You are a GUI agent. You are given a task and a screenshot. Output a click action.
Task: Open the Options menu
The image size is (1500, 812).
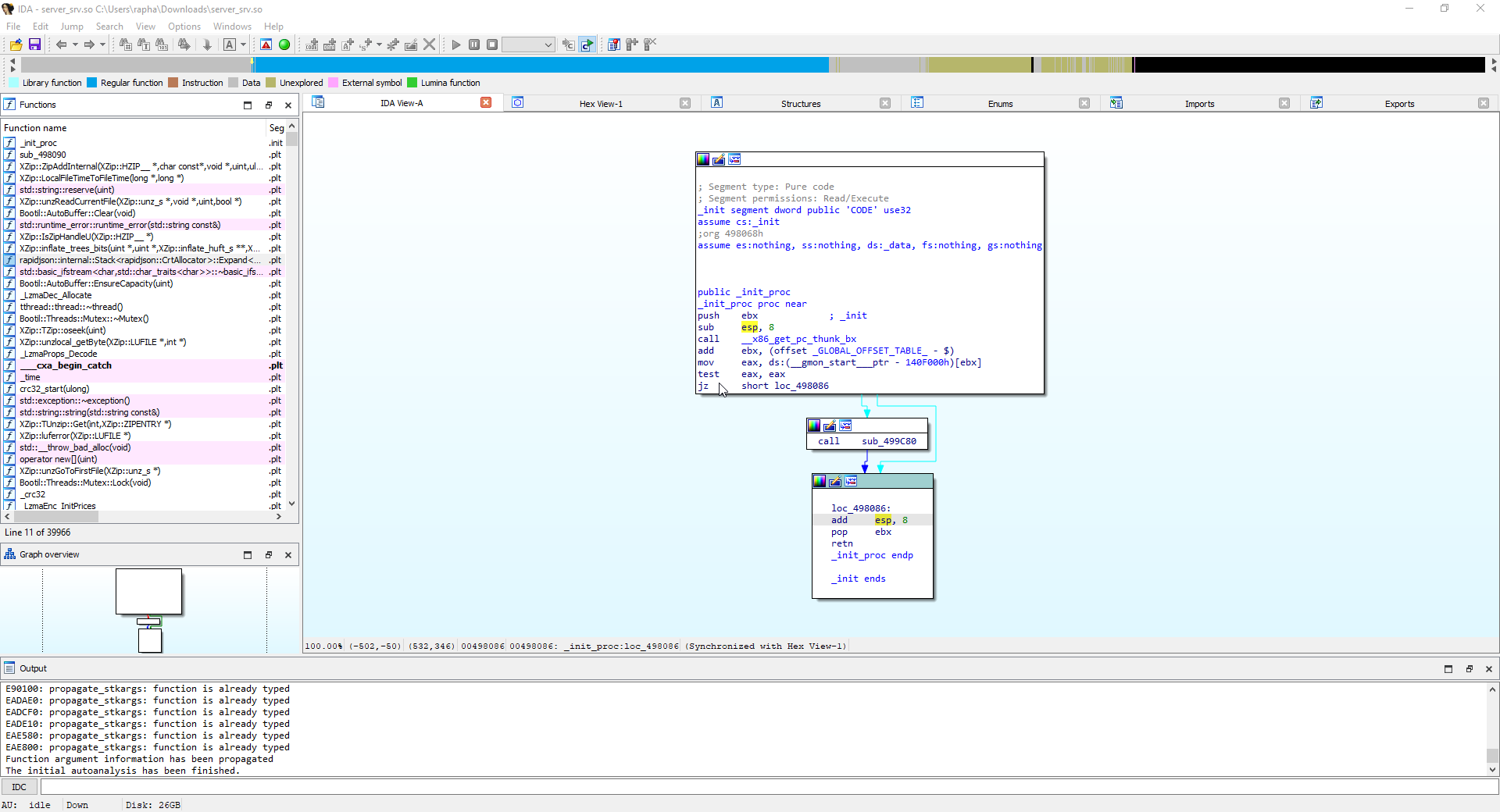(184, 27)
